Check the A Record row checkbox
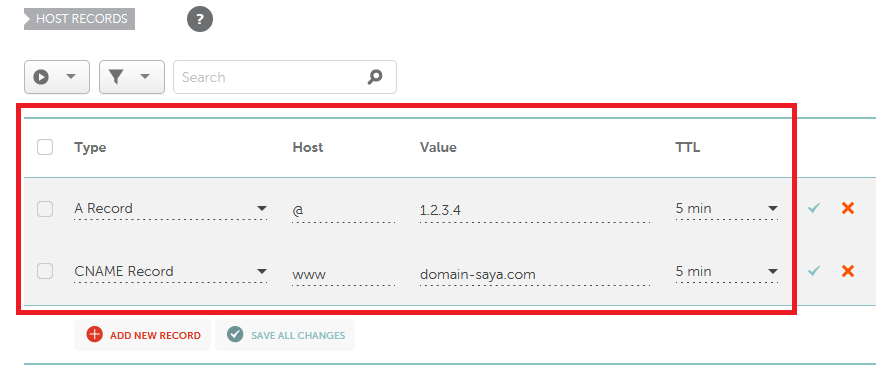The width and height of the screenshot is (892, 376). [x=45, y=209]
